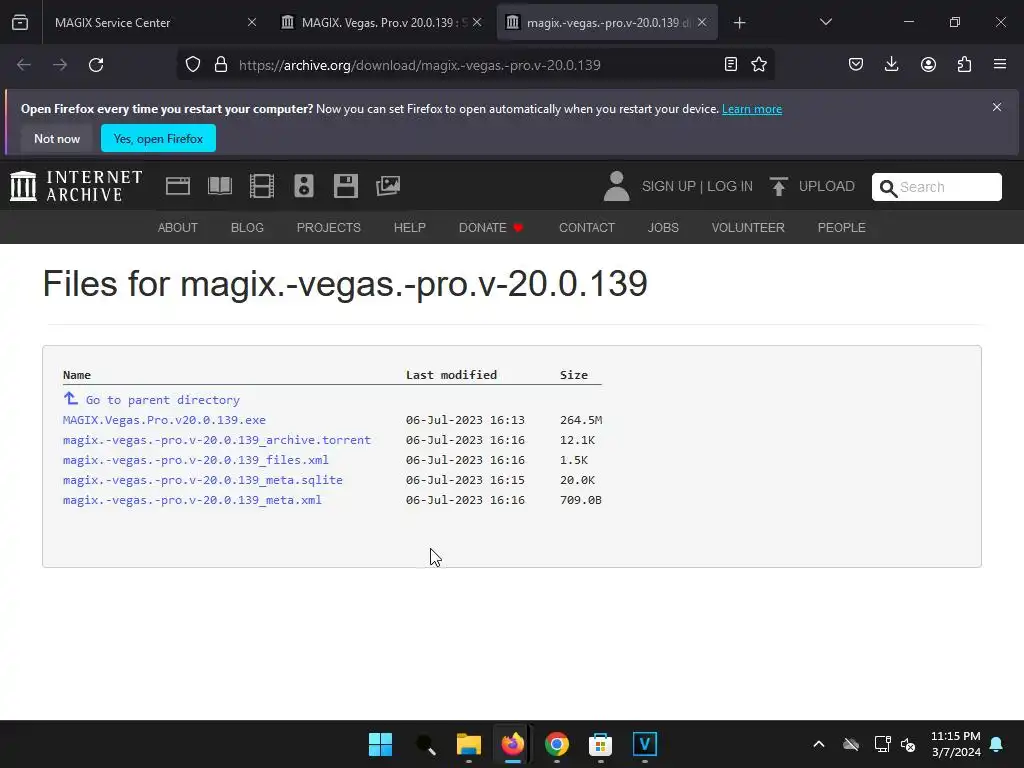
Task: Click the address bar URL
Action: coord(419,65)
